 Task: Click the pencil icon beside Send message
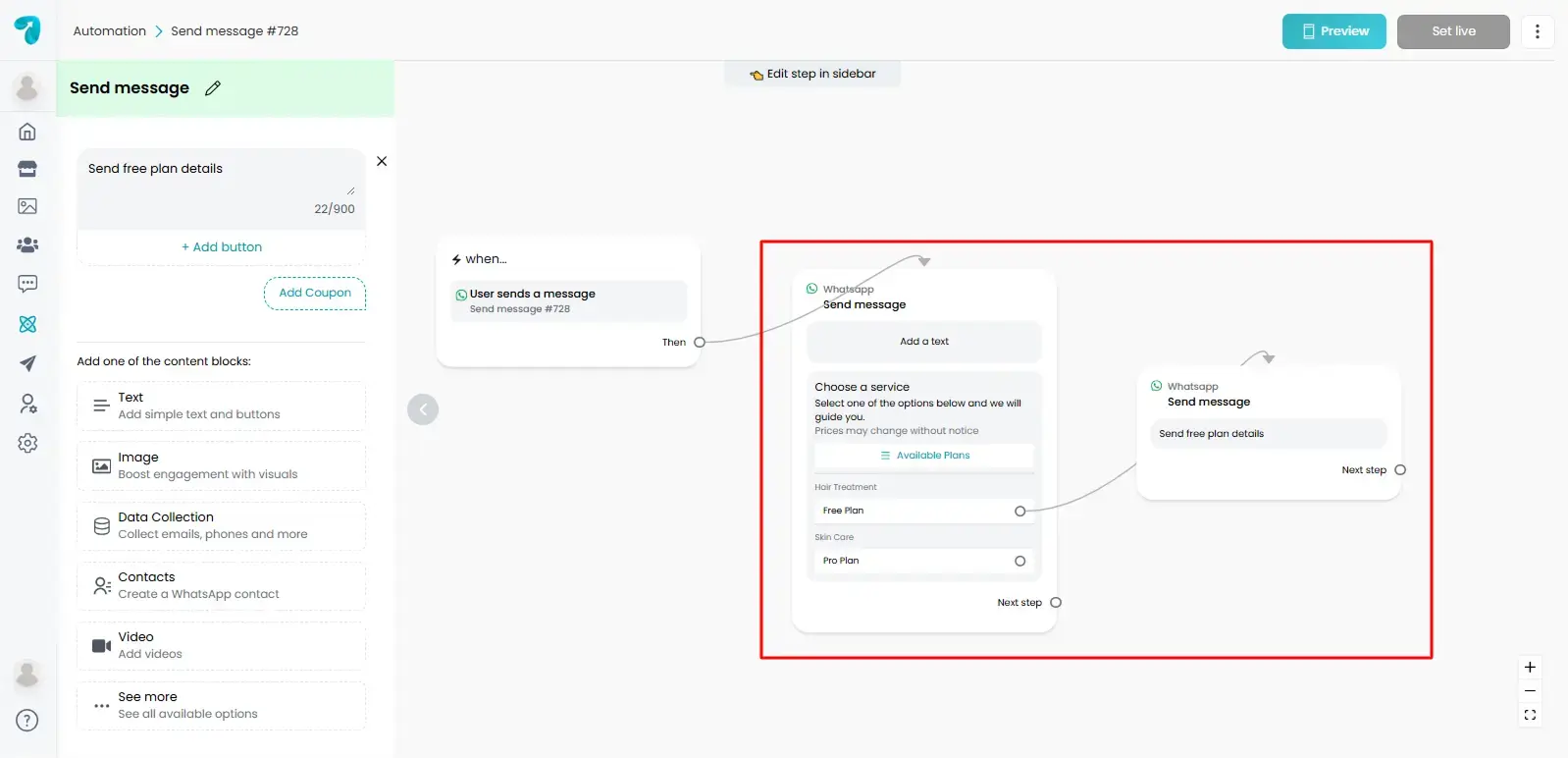(213, 88)
